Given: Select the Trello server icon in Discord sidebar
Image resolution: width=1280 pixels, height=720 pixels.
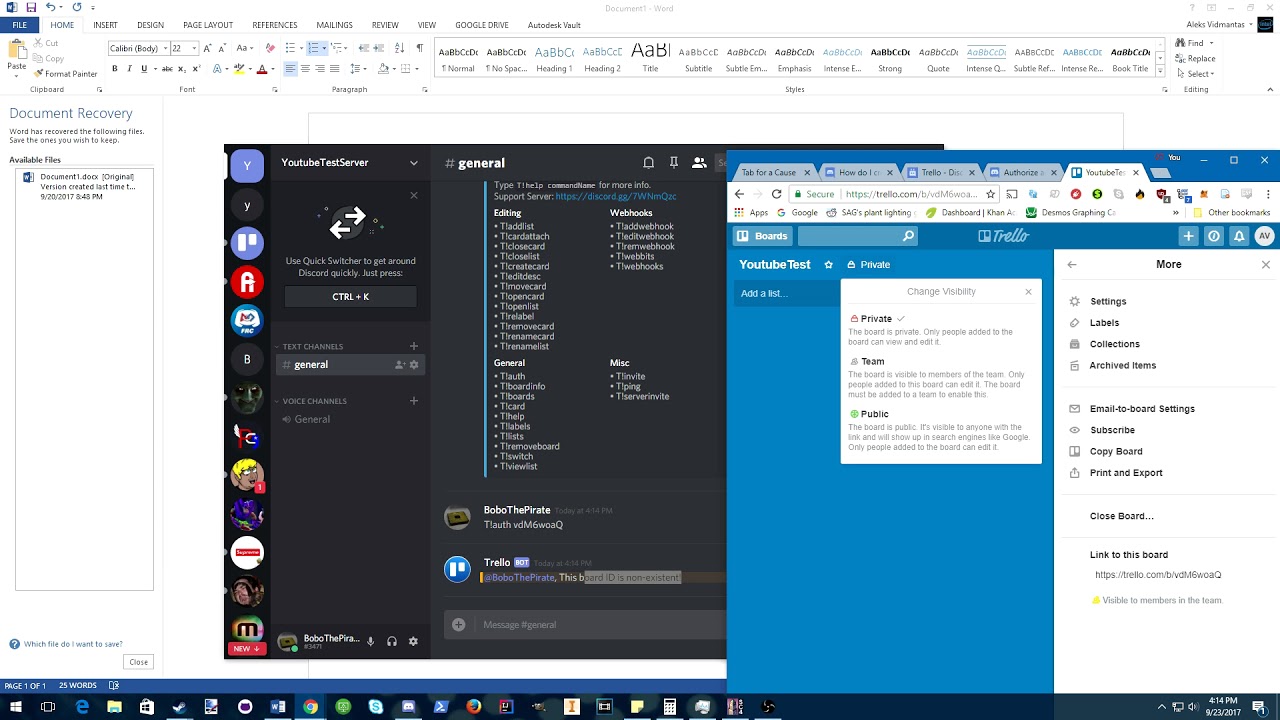Looking at the screenshot, I should click(247, 243).
